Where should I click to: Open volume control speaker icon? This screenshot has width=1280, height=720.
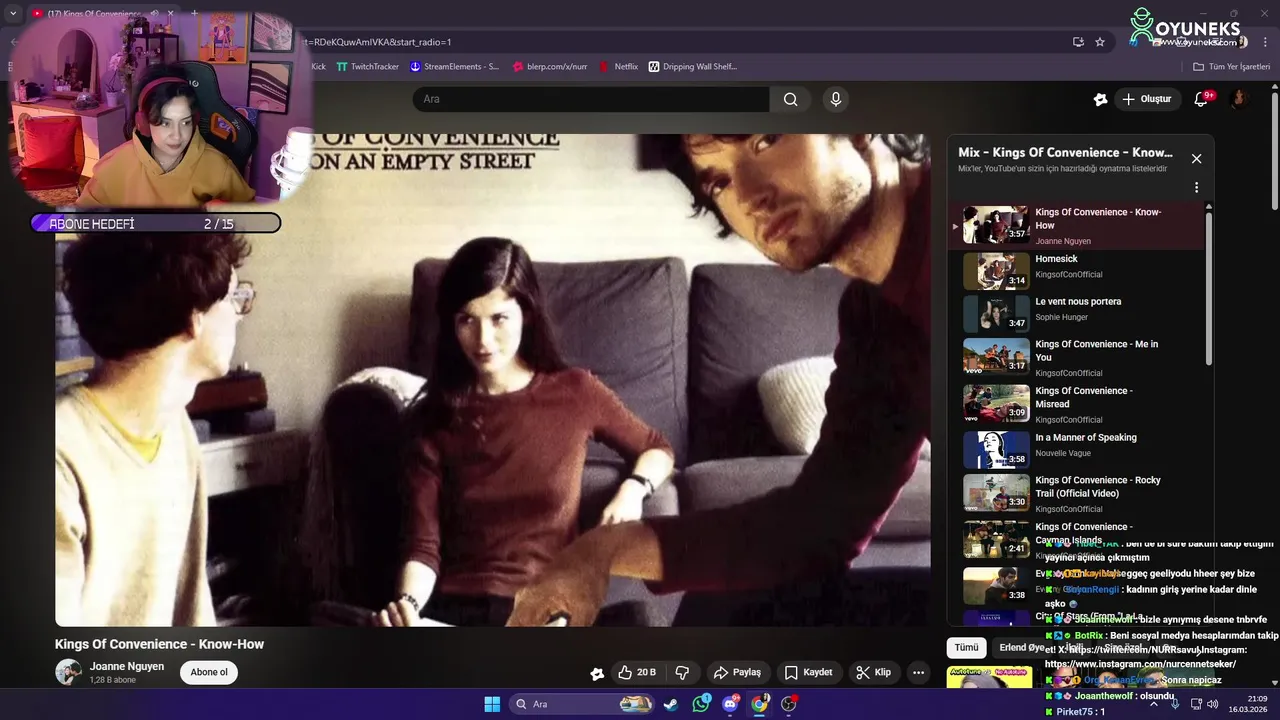tap(1213, 704)
